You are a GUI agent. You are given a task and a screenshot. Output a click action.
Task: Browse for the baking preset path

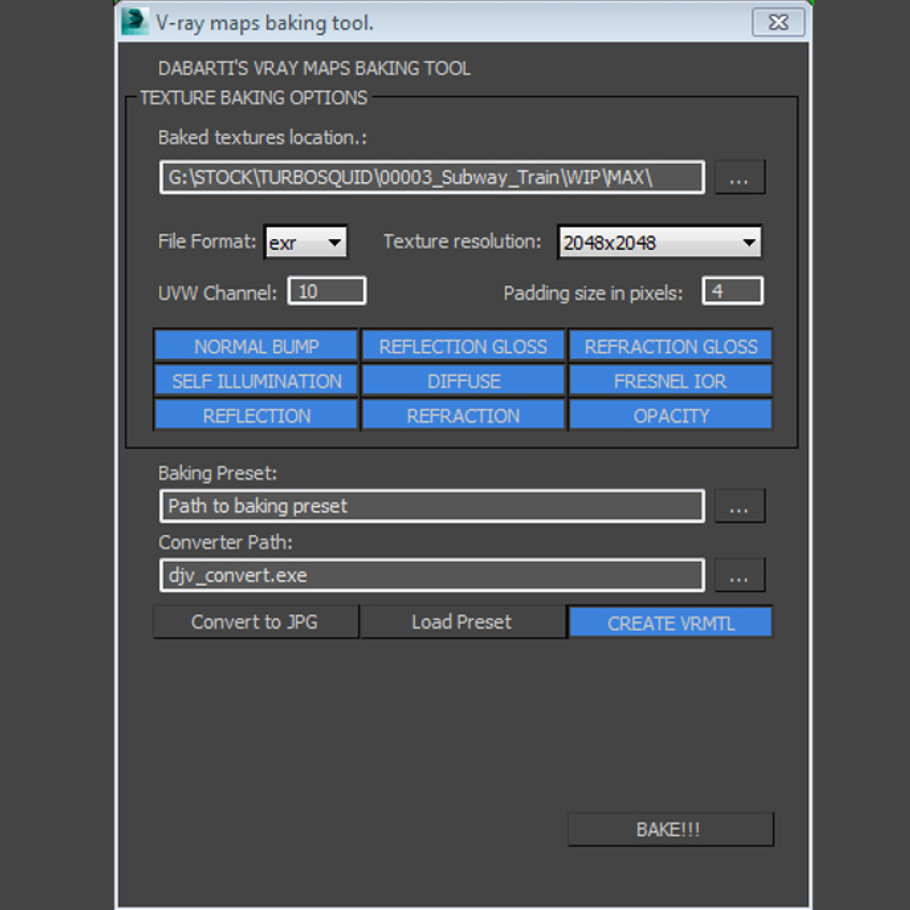739,506
